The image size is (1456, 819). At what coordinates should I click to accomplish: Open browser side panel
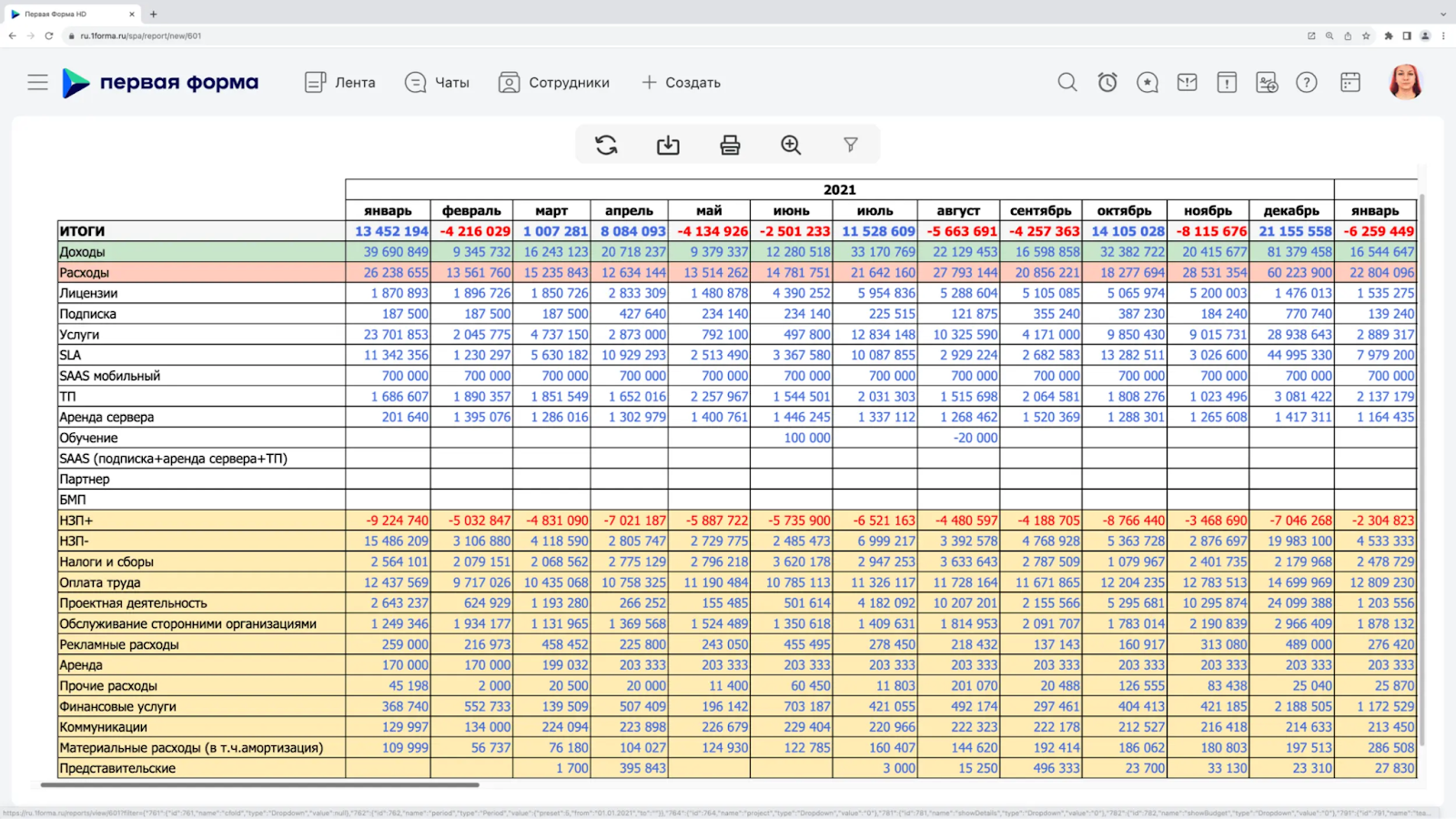pyautogui.click(x=1407, y=36)
